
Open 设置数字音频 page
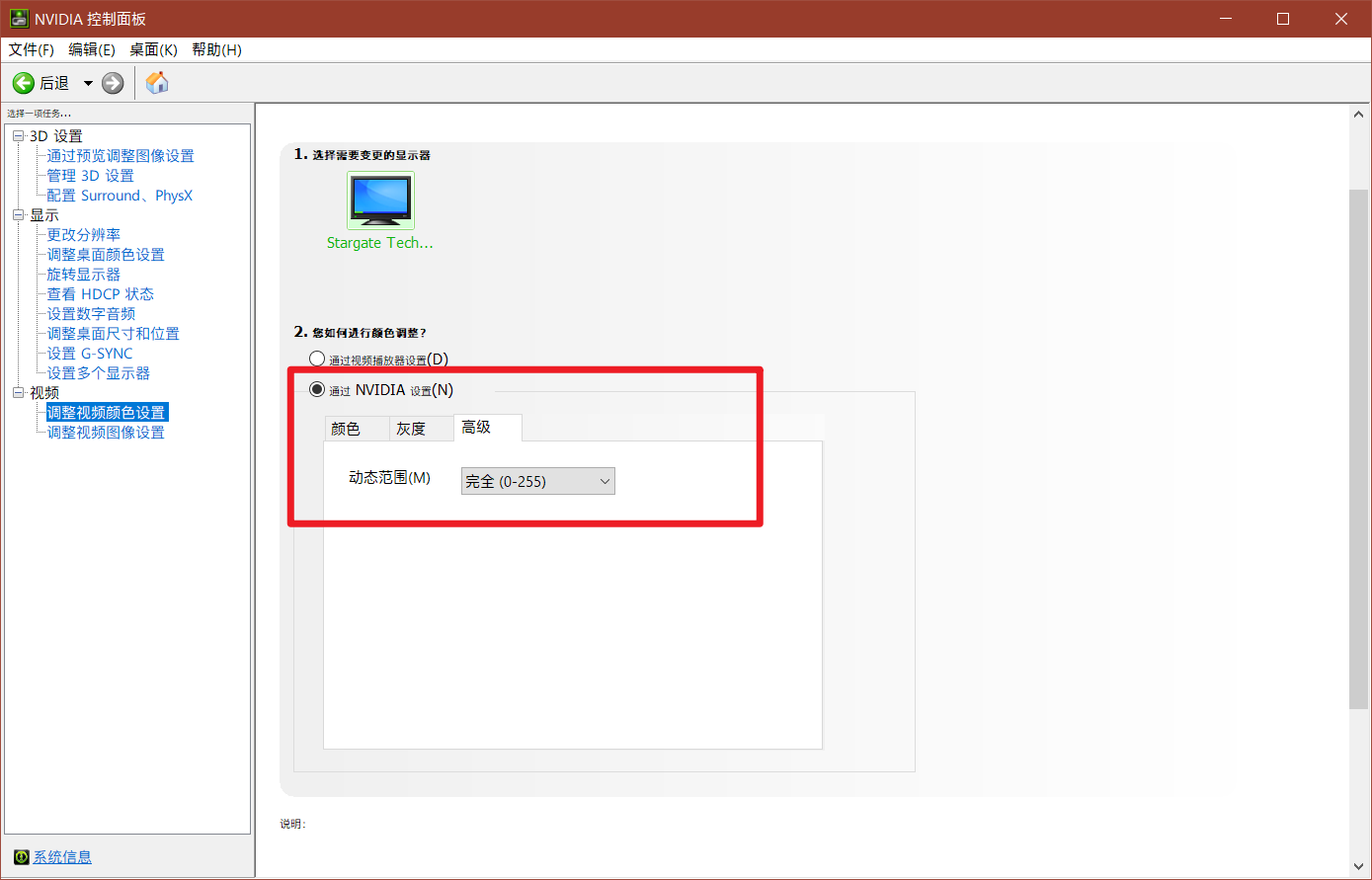(x=91, y=314)
